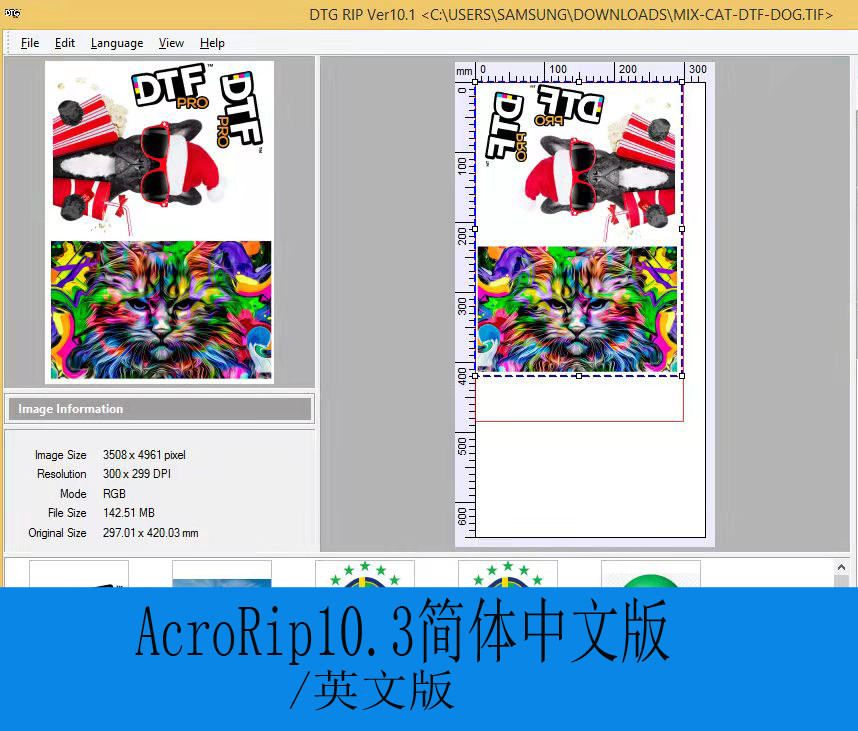Open the View menu

(x=171, y=43)
